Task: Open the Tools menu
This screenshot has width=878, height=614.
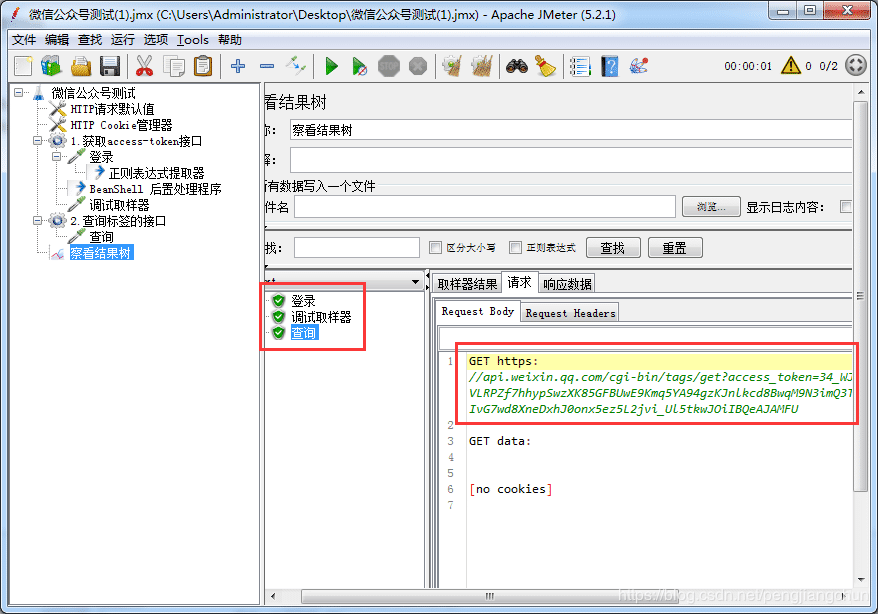Action: tap(193, 40)
